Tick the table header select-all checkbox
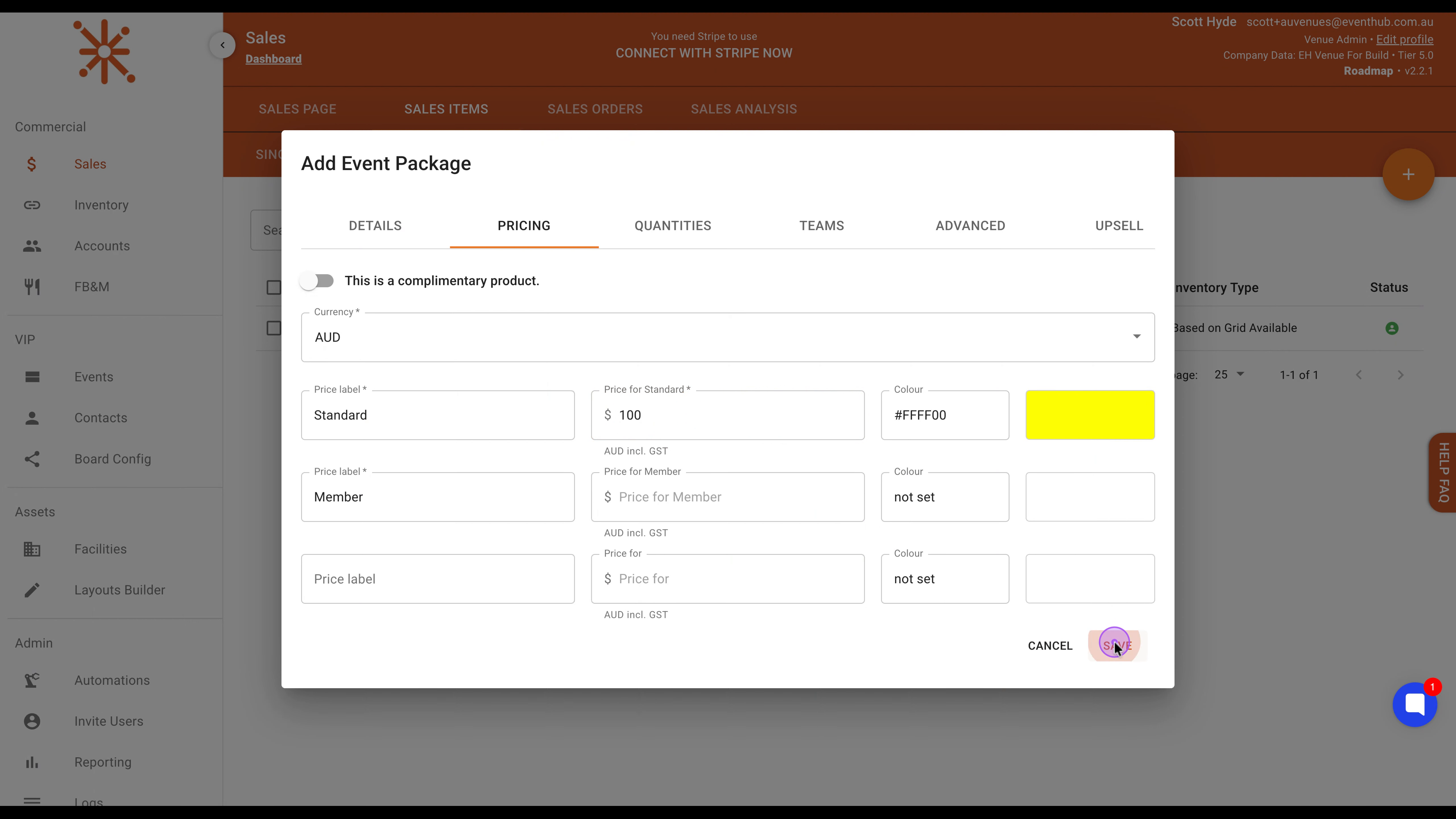Image resolution: width=1456 pixels, height=819 pixels. pyautogui.click(x=274, y=288)
